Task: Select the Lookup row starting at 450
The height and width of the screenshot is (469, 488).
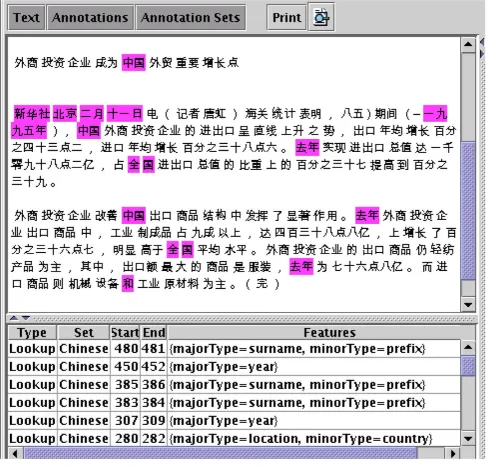Action: (x=234, y=367)
